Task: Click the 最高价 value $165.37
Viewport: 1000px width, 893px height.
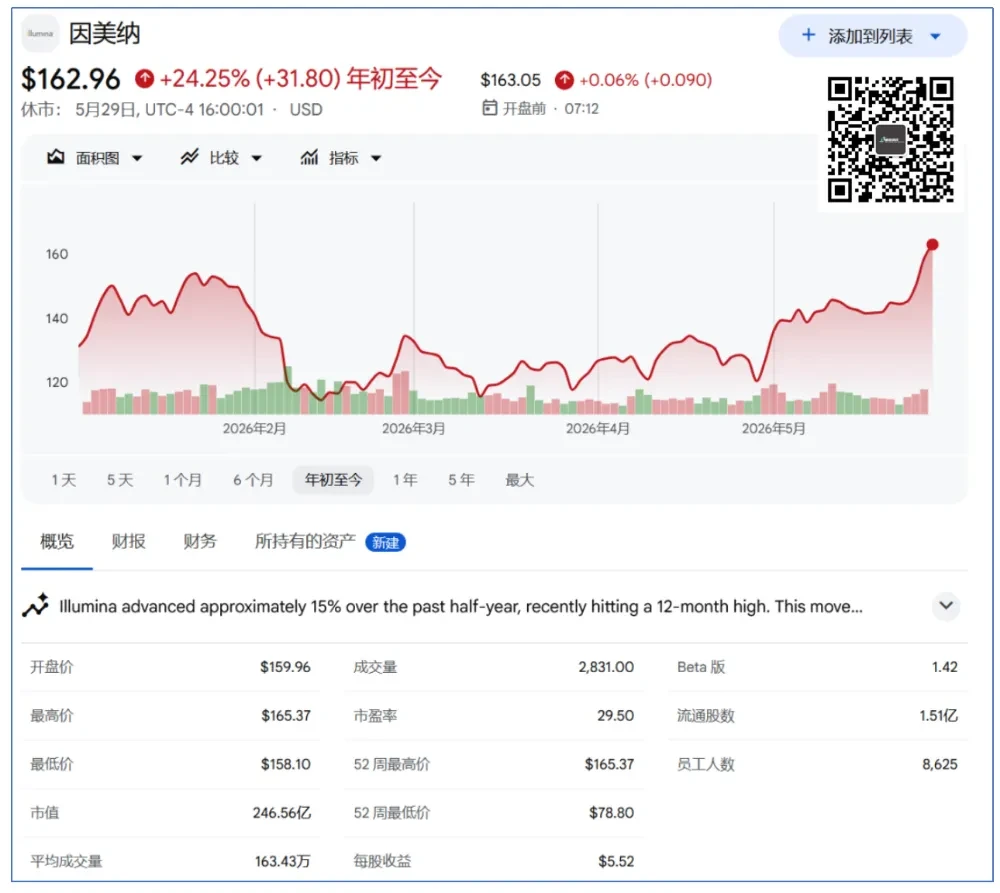Action: tap(286, 716)
